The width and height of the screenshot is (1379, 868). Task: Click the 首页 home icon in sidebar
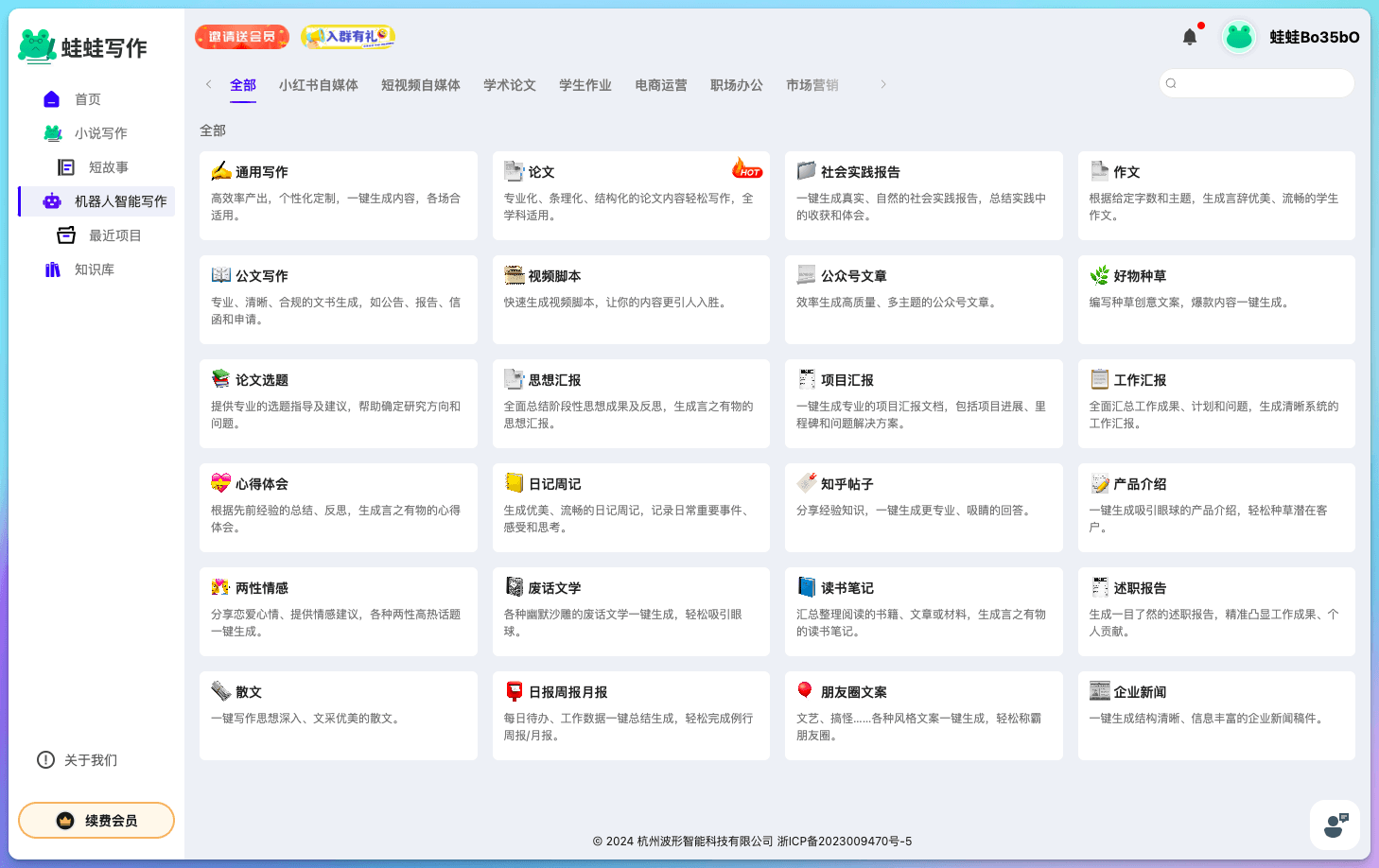click(52, 99)
